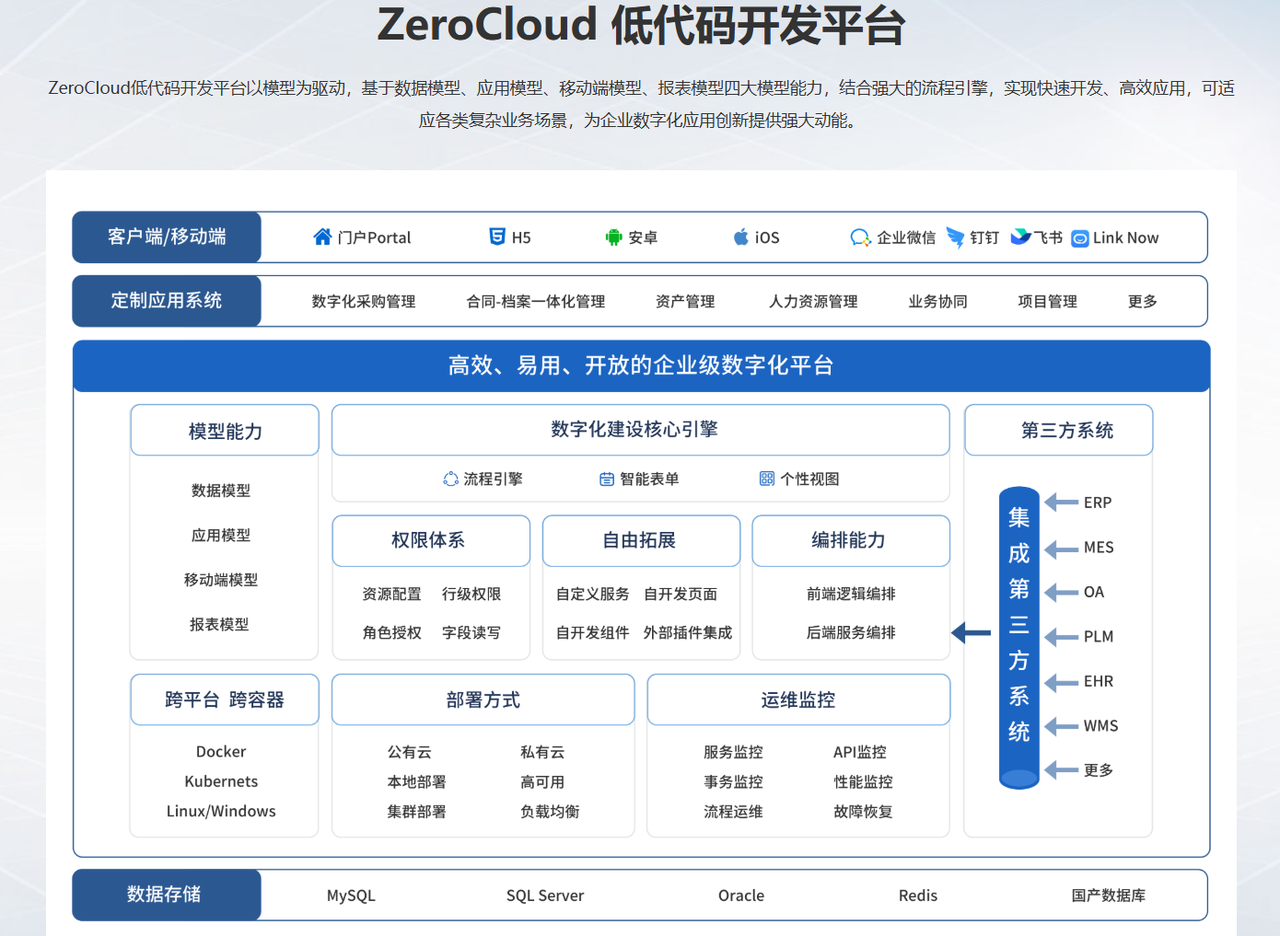Click the Link Now icon
This screenshot has width=1280, height=936.
[1080, 238]
